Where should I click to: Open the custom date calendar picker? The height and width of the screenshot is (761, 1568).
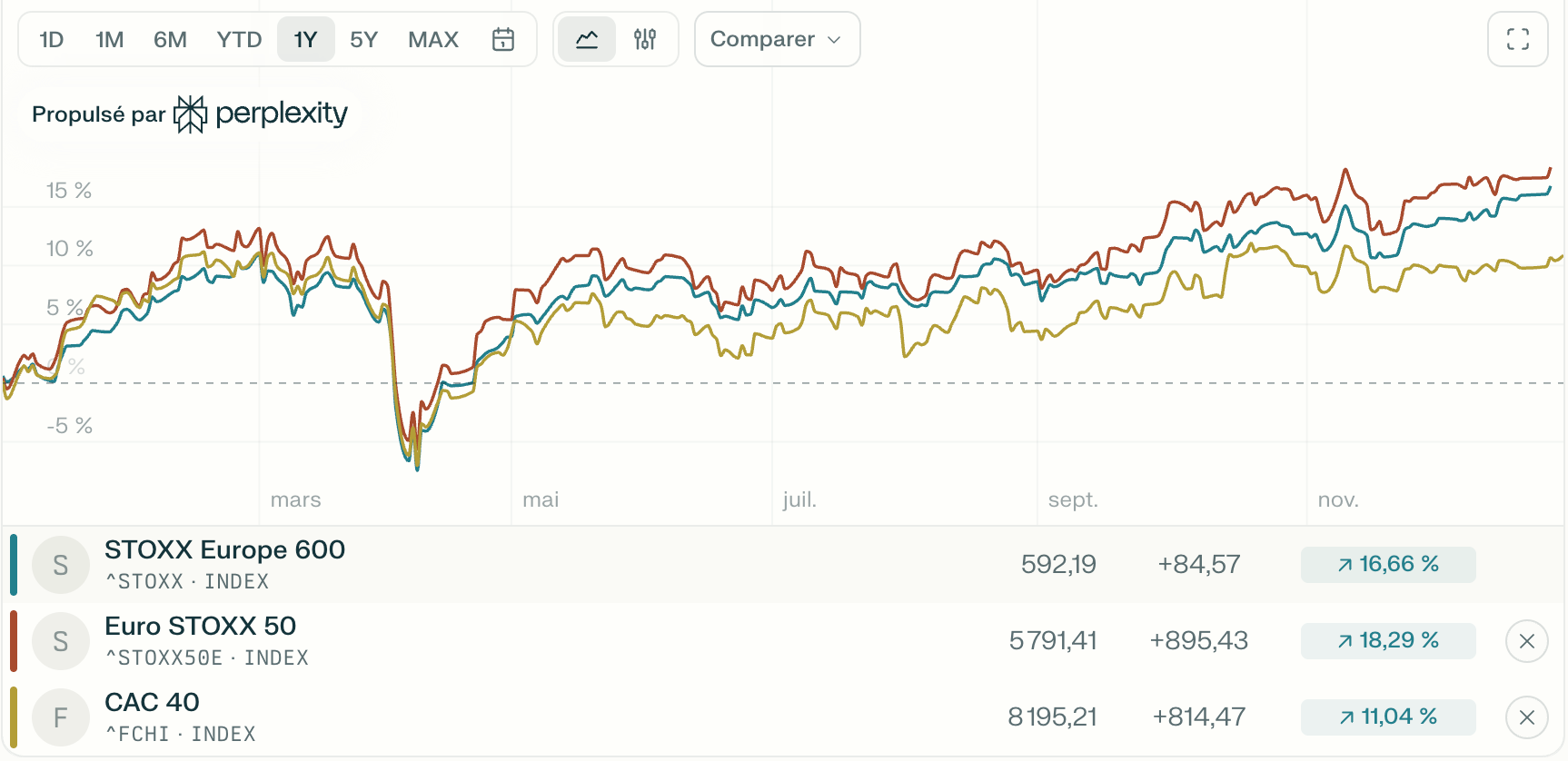pyautogui.click(x=503, y=39)
